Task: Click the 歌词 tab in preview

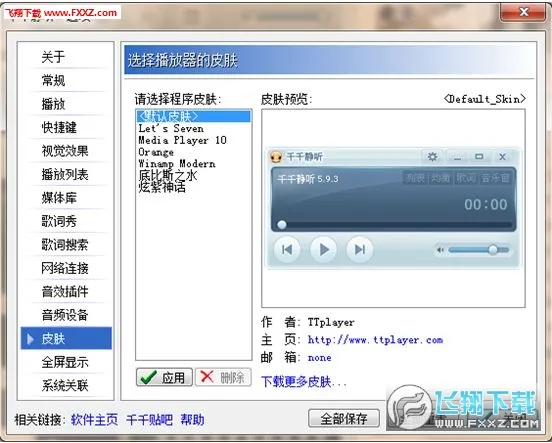Action: pos(466,178)
